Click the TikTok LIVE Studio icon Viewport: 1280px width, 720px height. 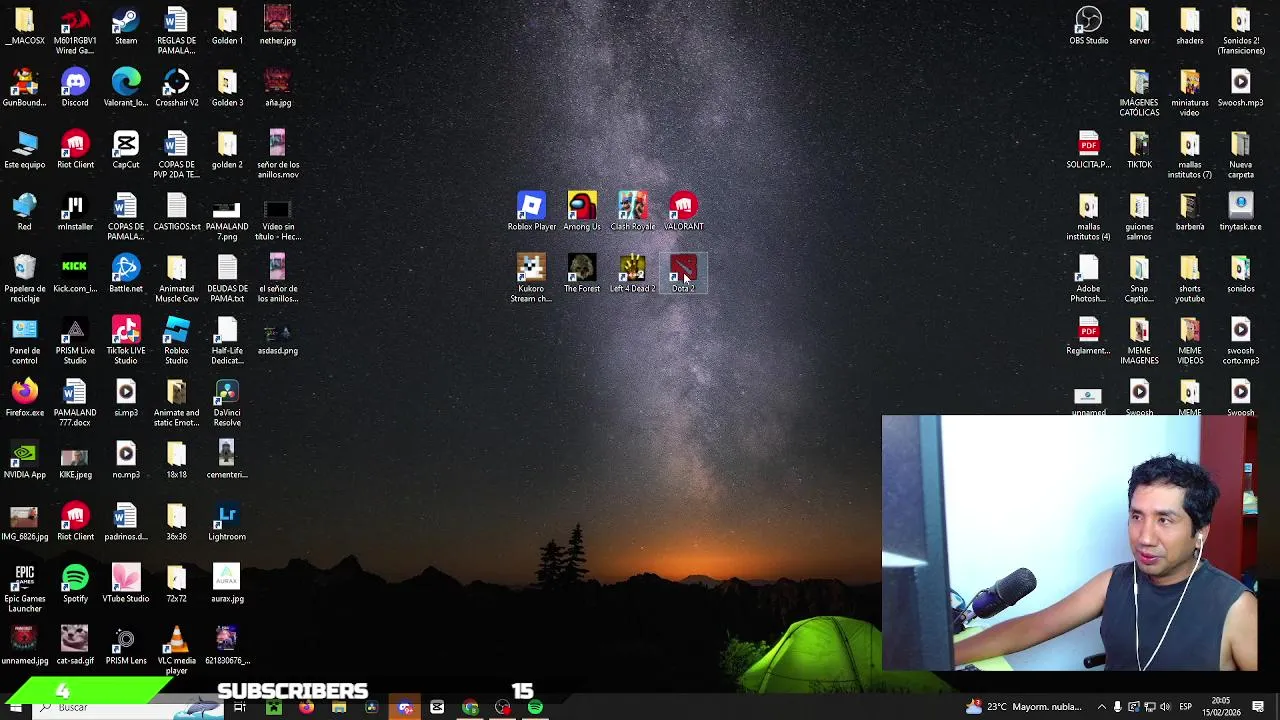tap(126, 341)
